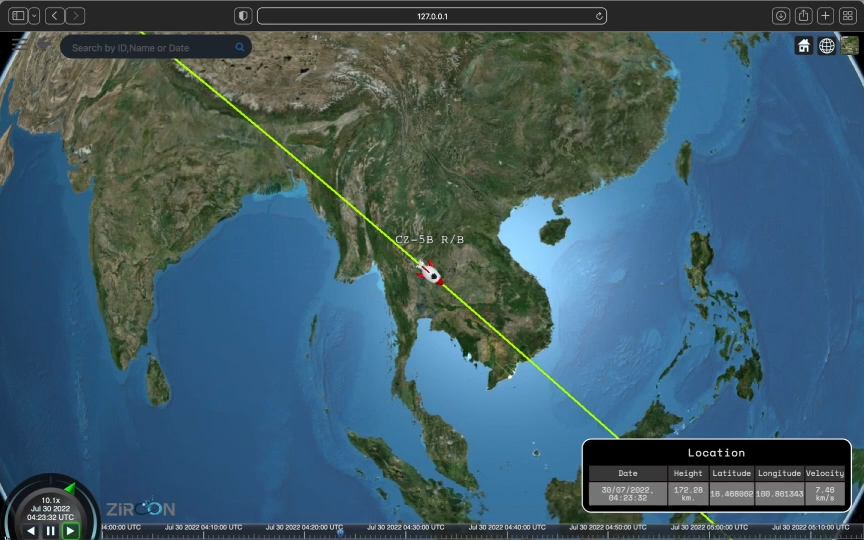Play the animation in reverse
Viewport: 864px width, 540px height.
(x=31, y=531)
